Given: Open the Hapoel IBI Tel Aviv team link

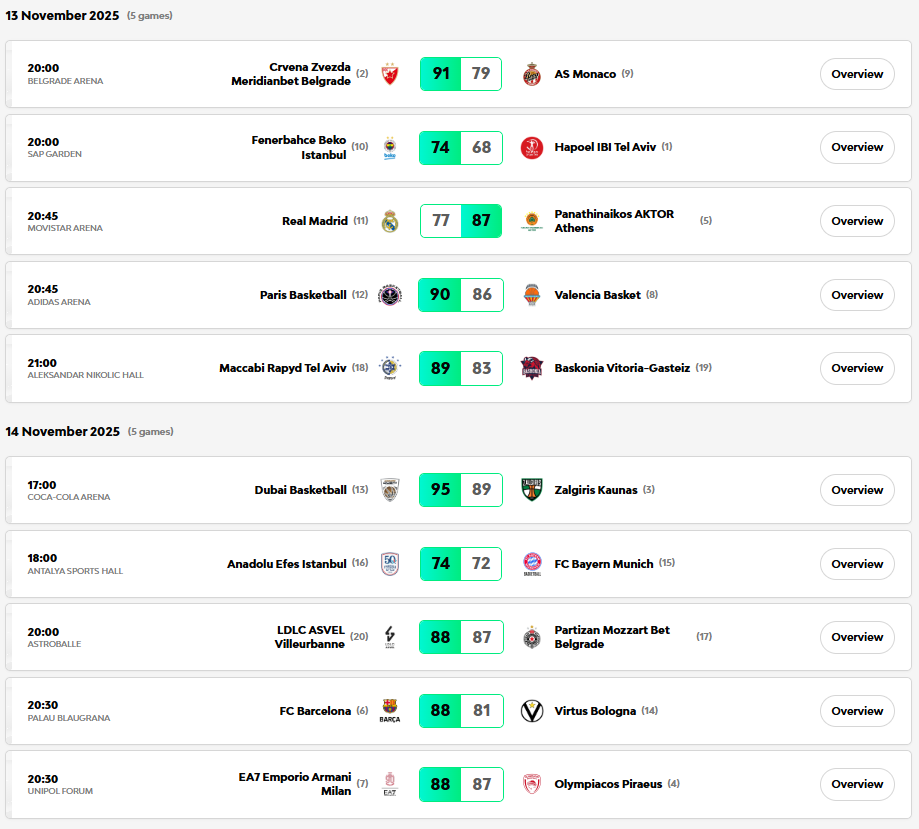Looking at the screenshot, I should coord(605,147).
